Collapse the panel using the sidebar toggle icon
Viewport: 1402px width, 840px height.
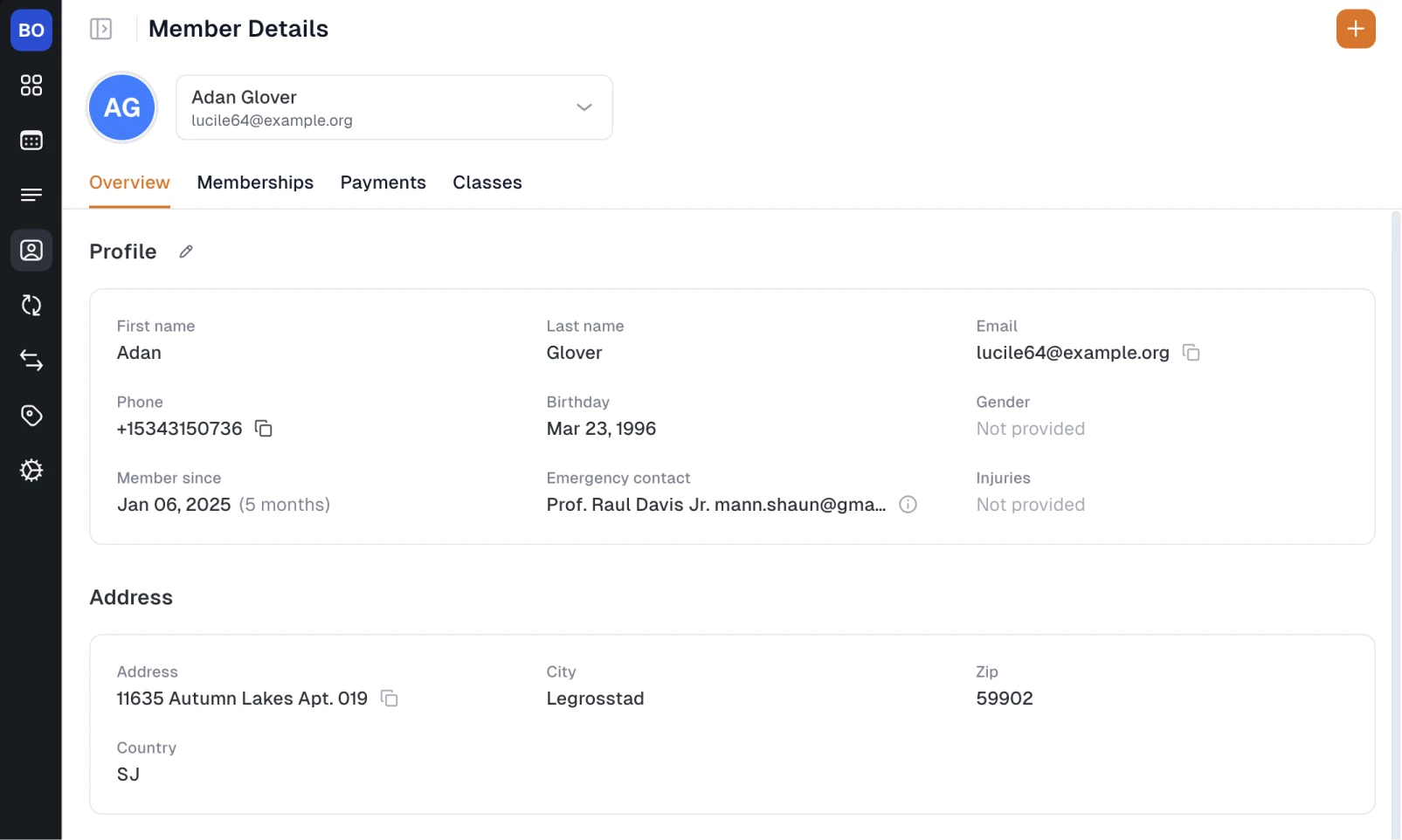101,28
